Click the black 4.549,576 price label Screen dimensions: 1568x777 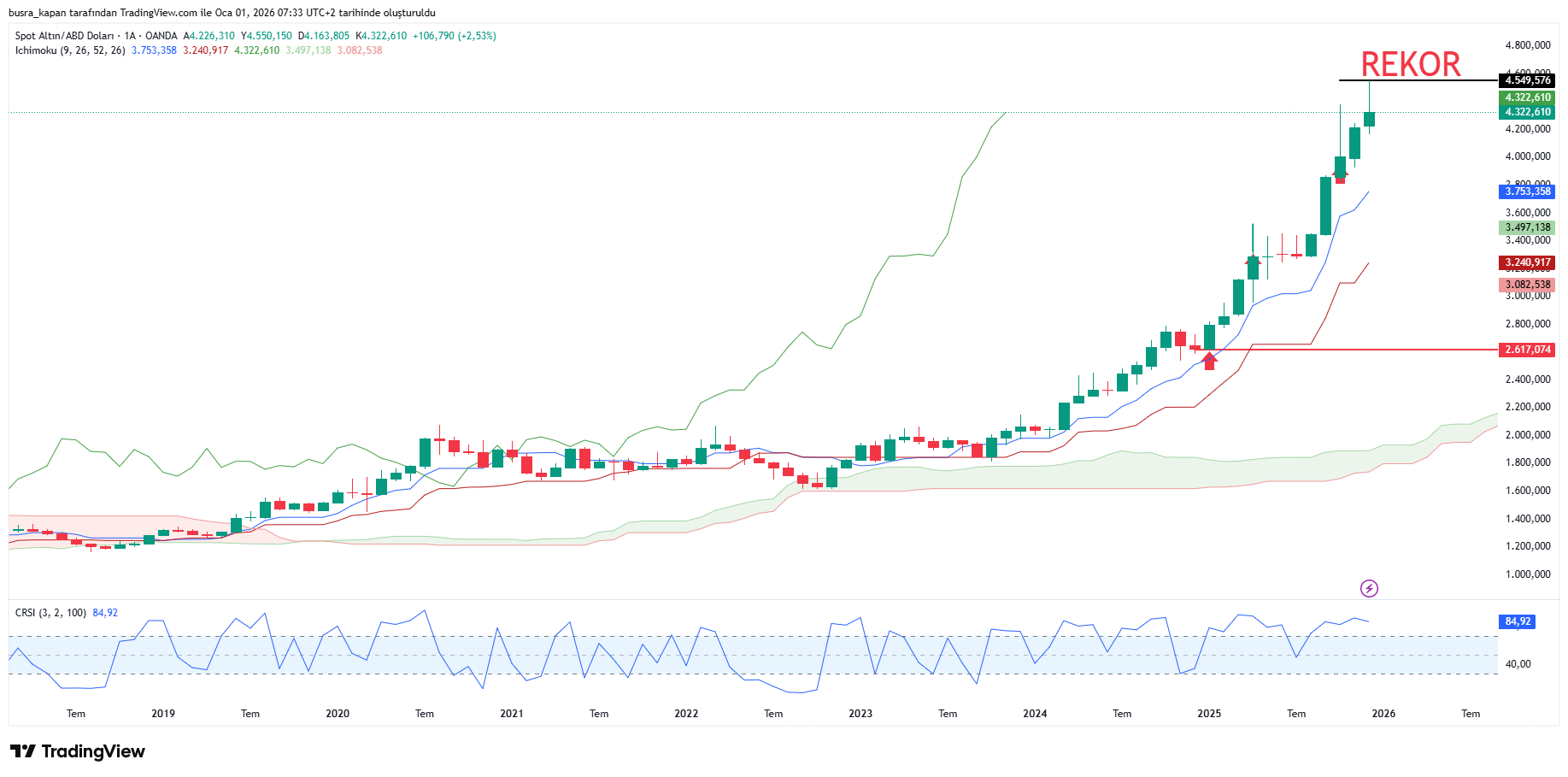pyautogui.click(x=1527, y=80)
